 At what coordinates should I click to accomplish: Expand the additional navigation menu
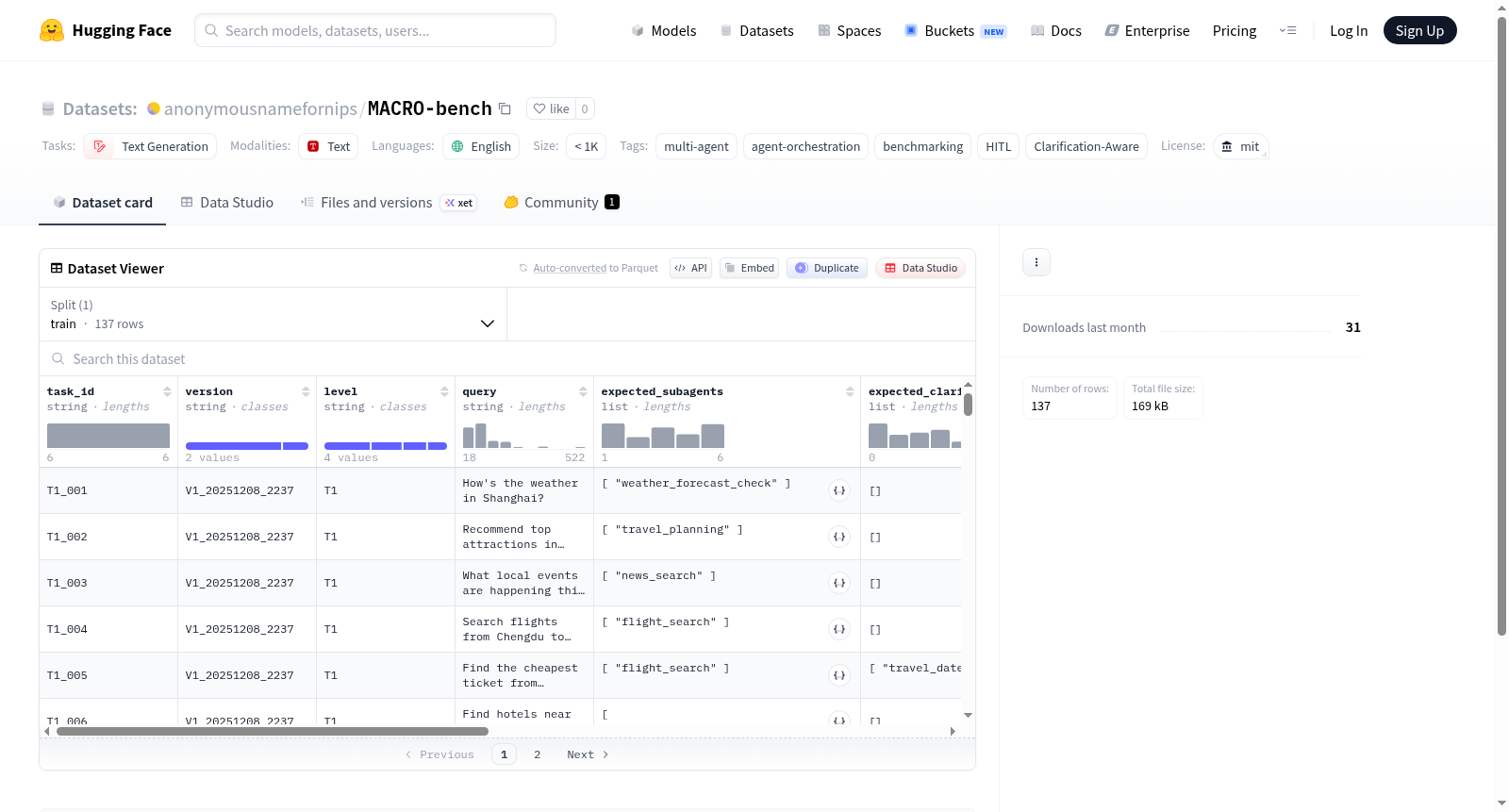point(1287,30)
